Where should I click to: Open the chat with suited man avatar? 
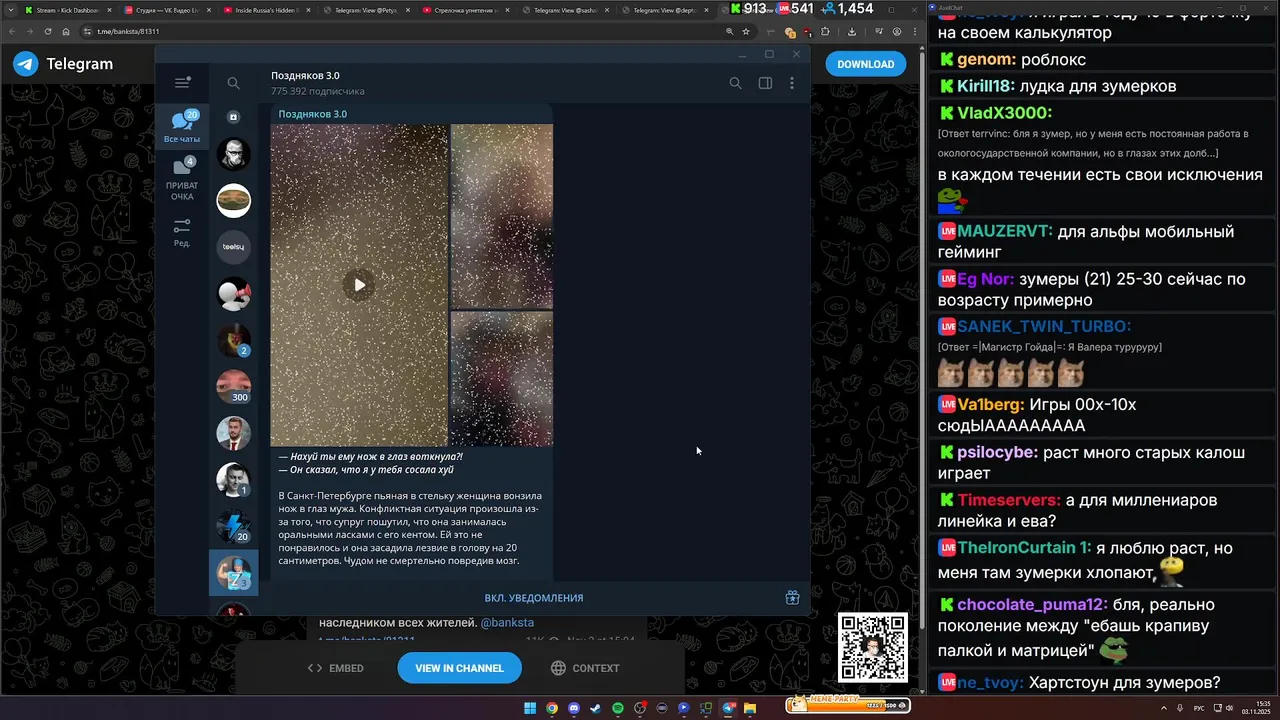point(234,433)
